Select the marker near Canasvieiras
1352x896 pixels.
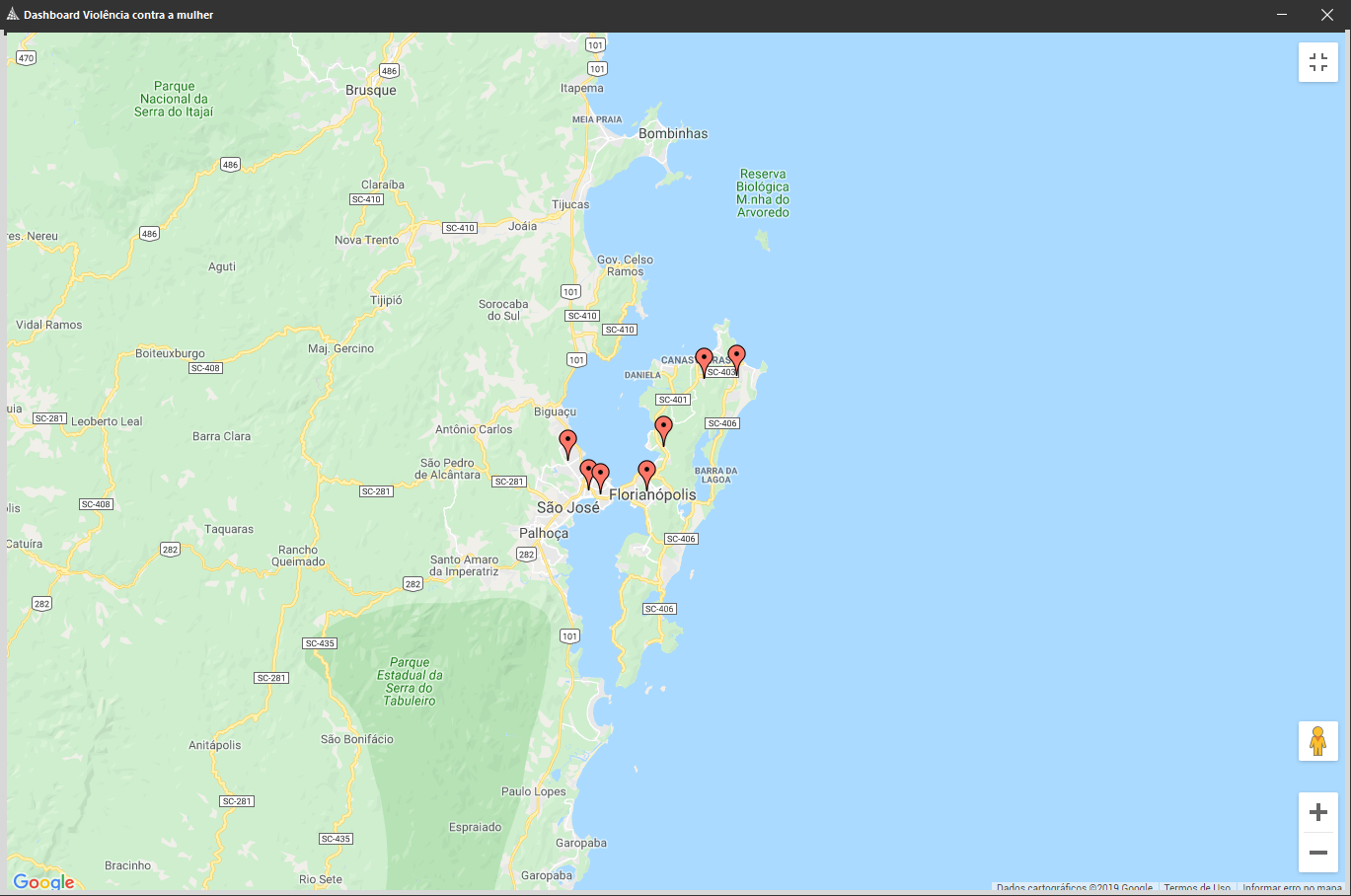[704, 361]
